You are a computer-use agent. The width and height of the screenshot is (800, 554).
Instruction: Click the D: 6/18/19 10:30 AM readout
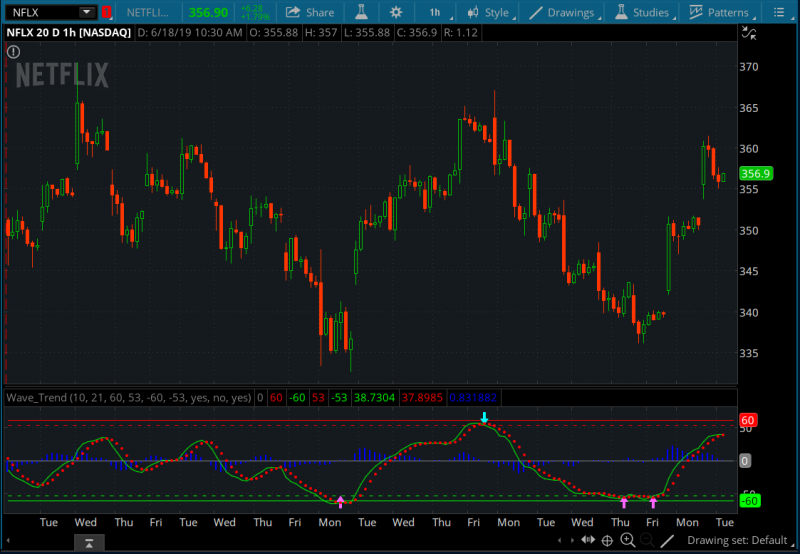pos(190,33)
